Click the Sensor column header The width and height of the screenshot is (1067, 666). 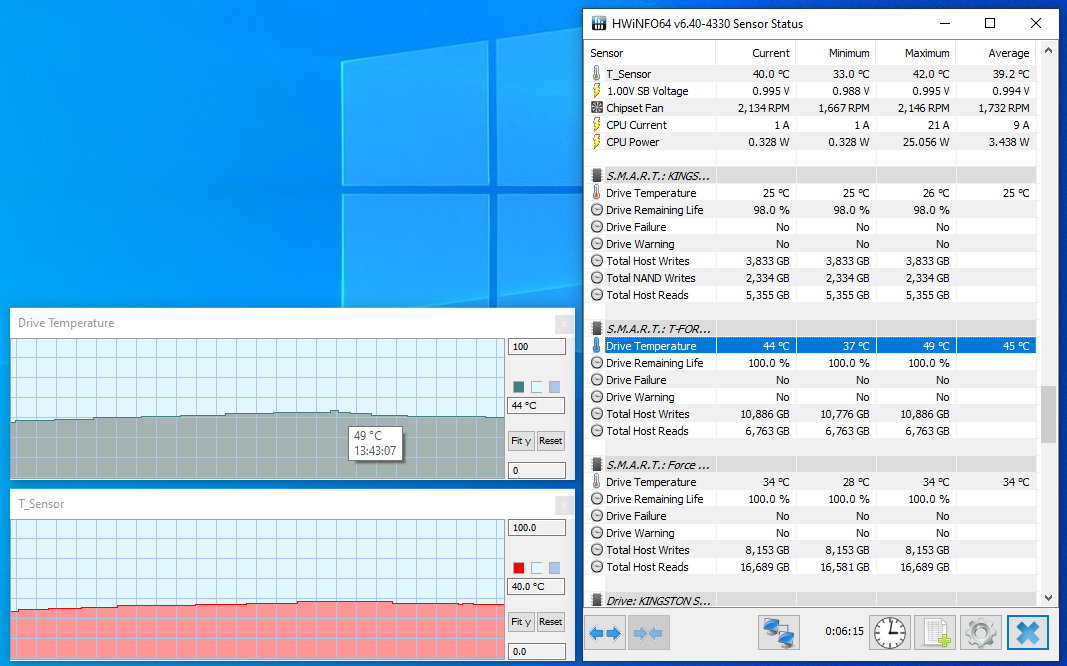[x=650, y=53]
